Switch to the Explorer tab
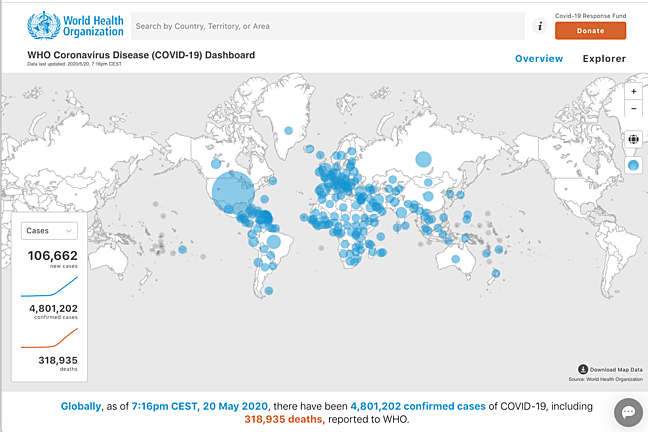 click(x=604, y=59)
